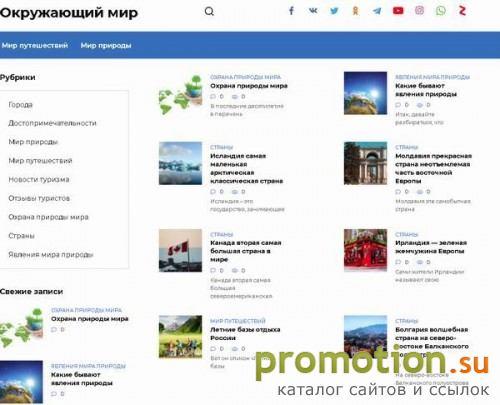Open the search magnifier icon
The height and width of the screenshot is (405, 500).
tap(209, 11)
